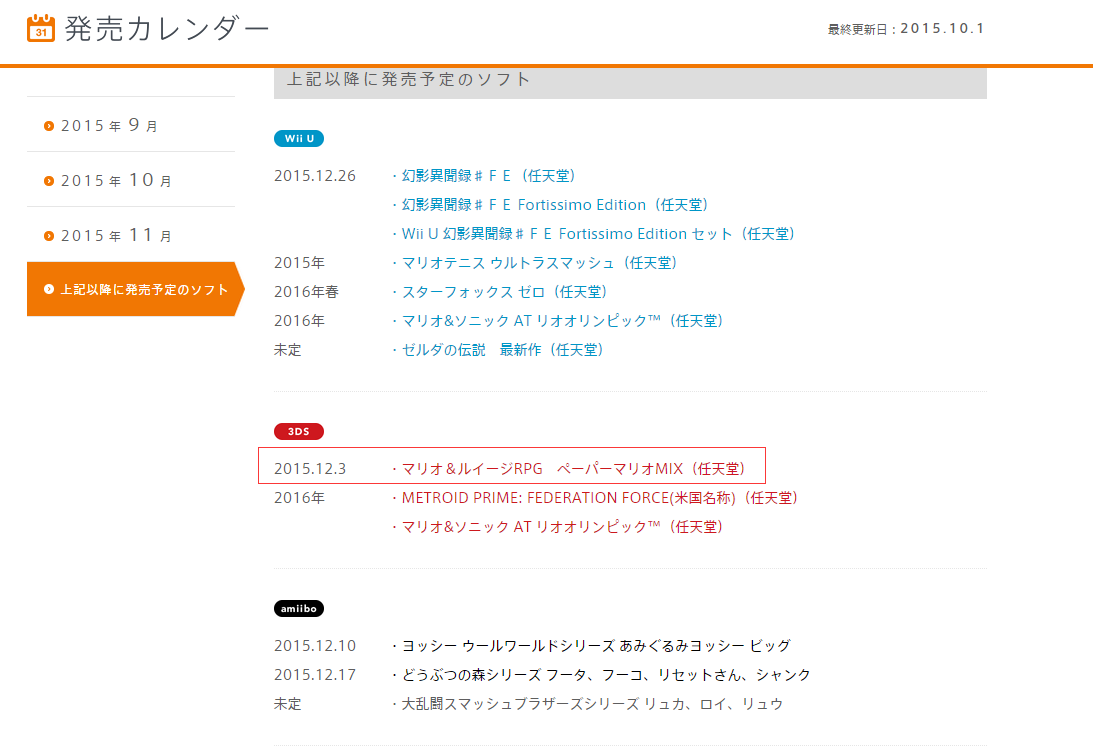Viewport: 1093px width, 753px height.
Task: Click the 2015年 date beside マリオテニス
Action: (x=300, y=263)
